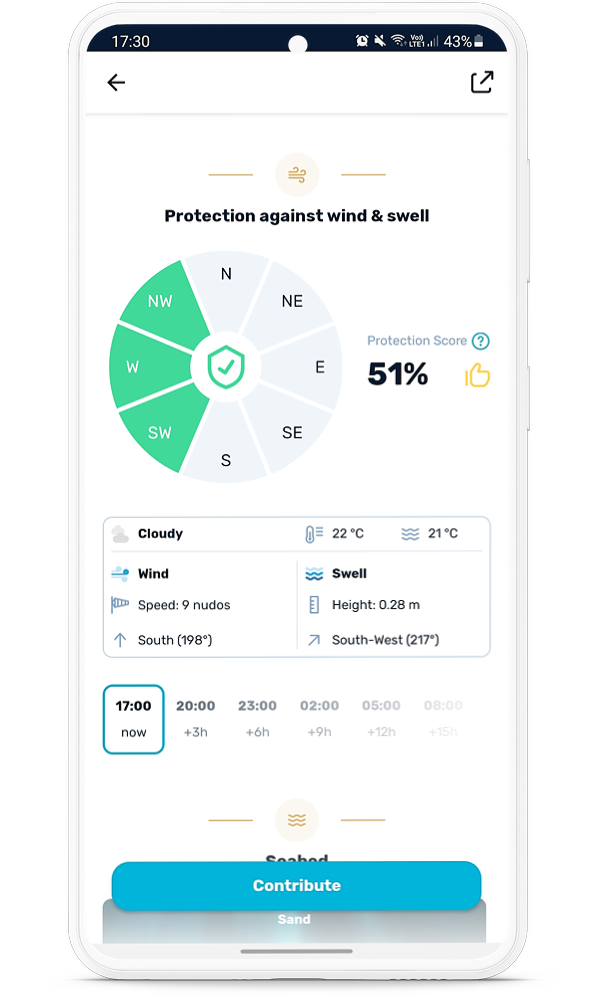
Task: Switch to the 02:00 forecast time
Action: (x=319, y=715)
